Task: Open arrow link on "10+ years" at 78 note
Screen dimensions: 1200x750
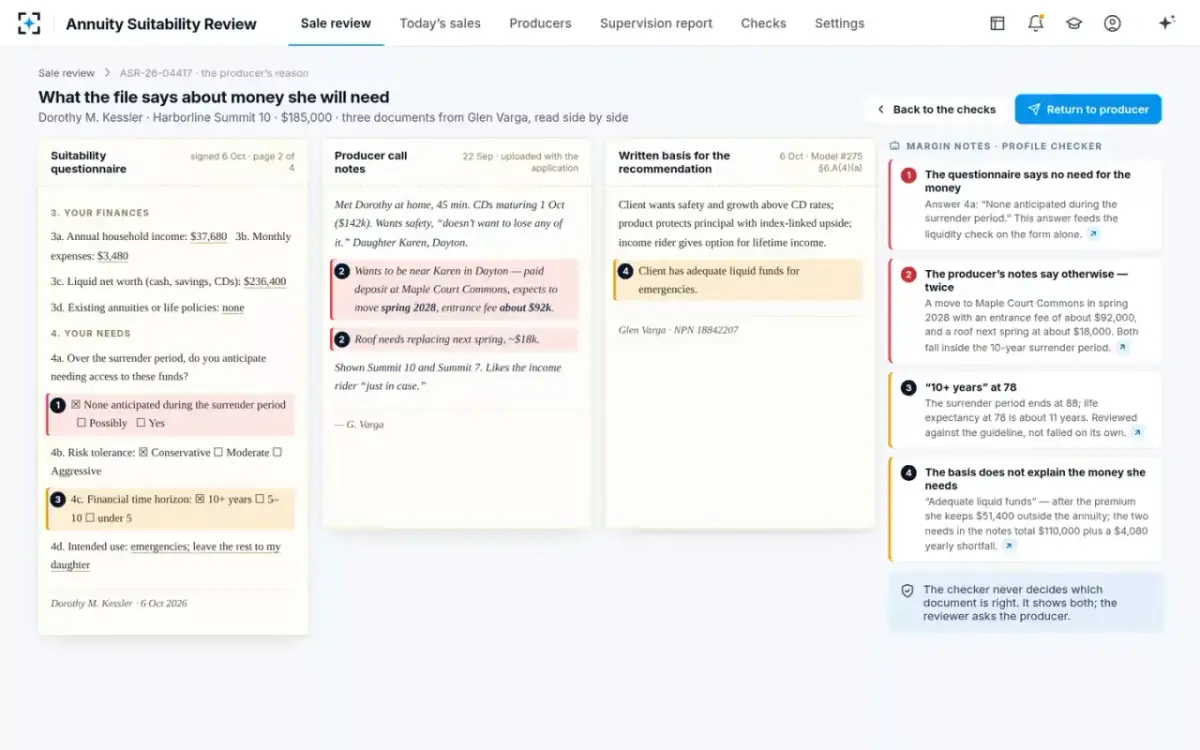Action: (1136, 433)
